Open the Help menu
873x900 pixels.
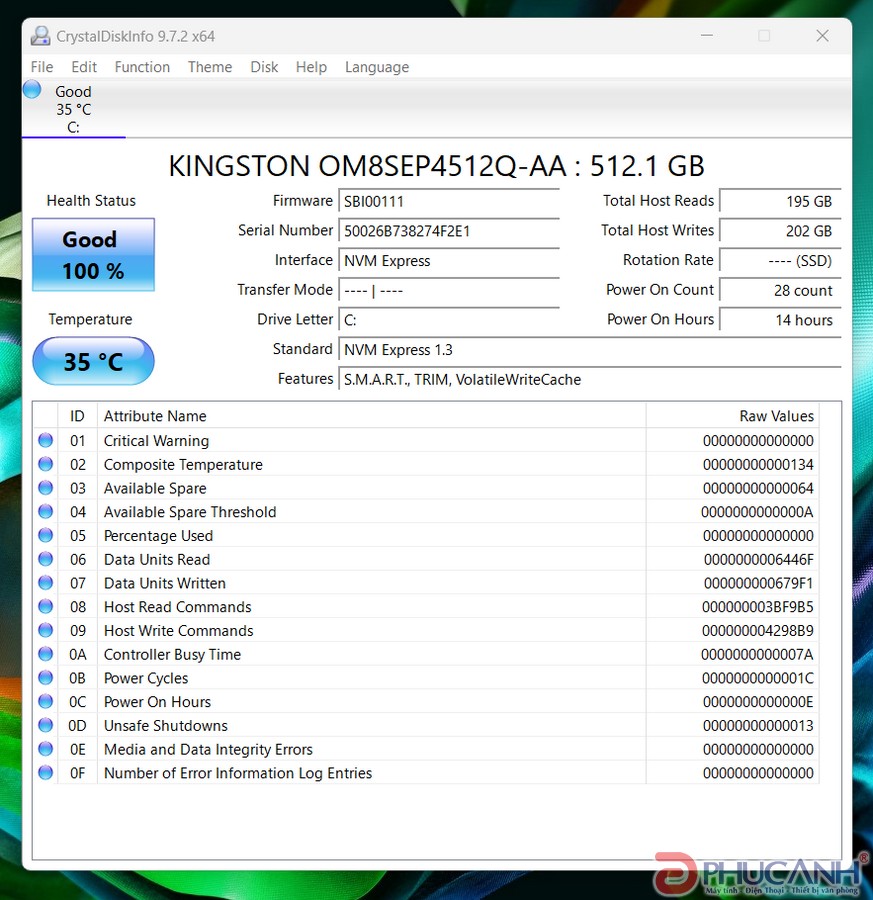coord(311,67)
